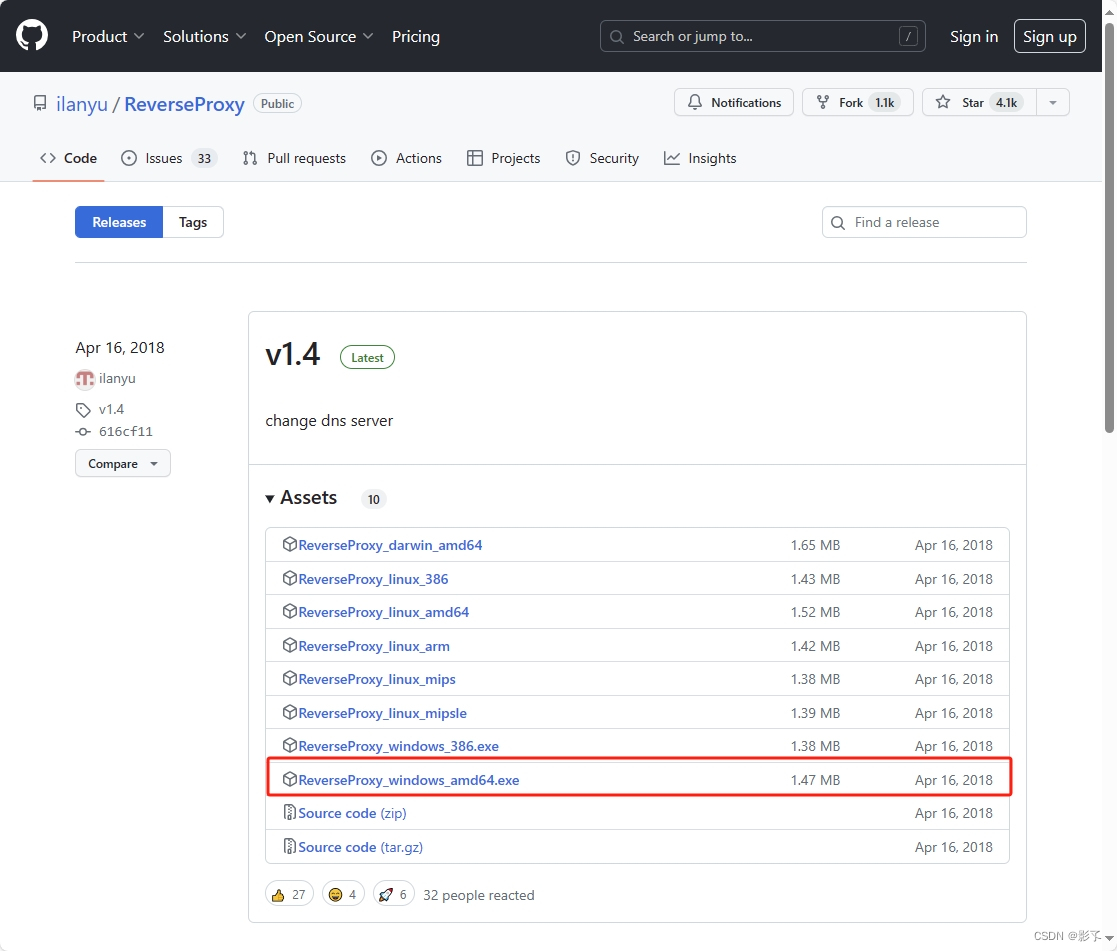Switch to the Pull requests tab
Screen dimensions: 1117x951
(294, 158)
